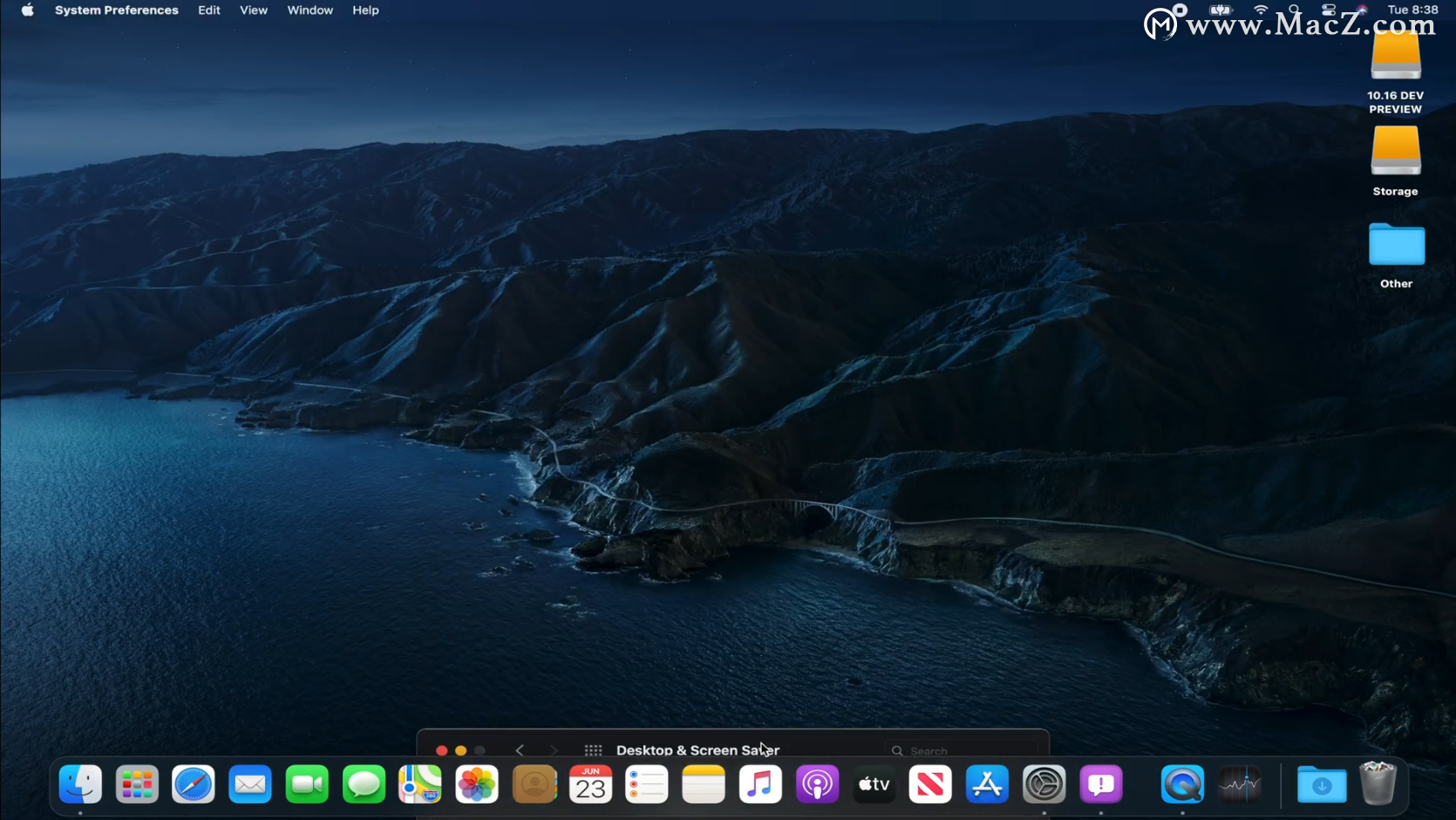
Task: Show all preferences via grid button
Action: (594, 750)
